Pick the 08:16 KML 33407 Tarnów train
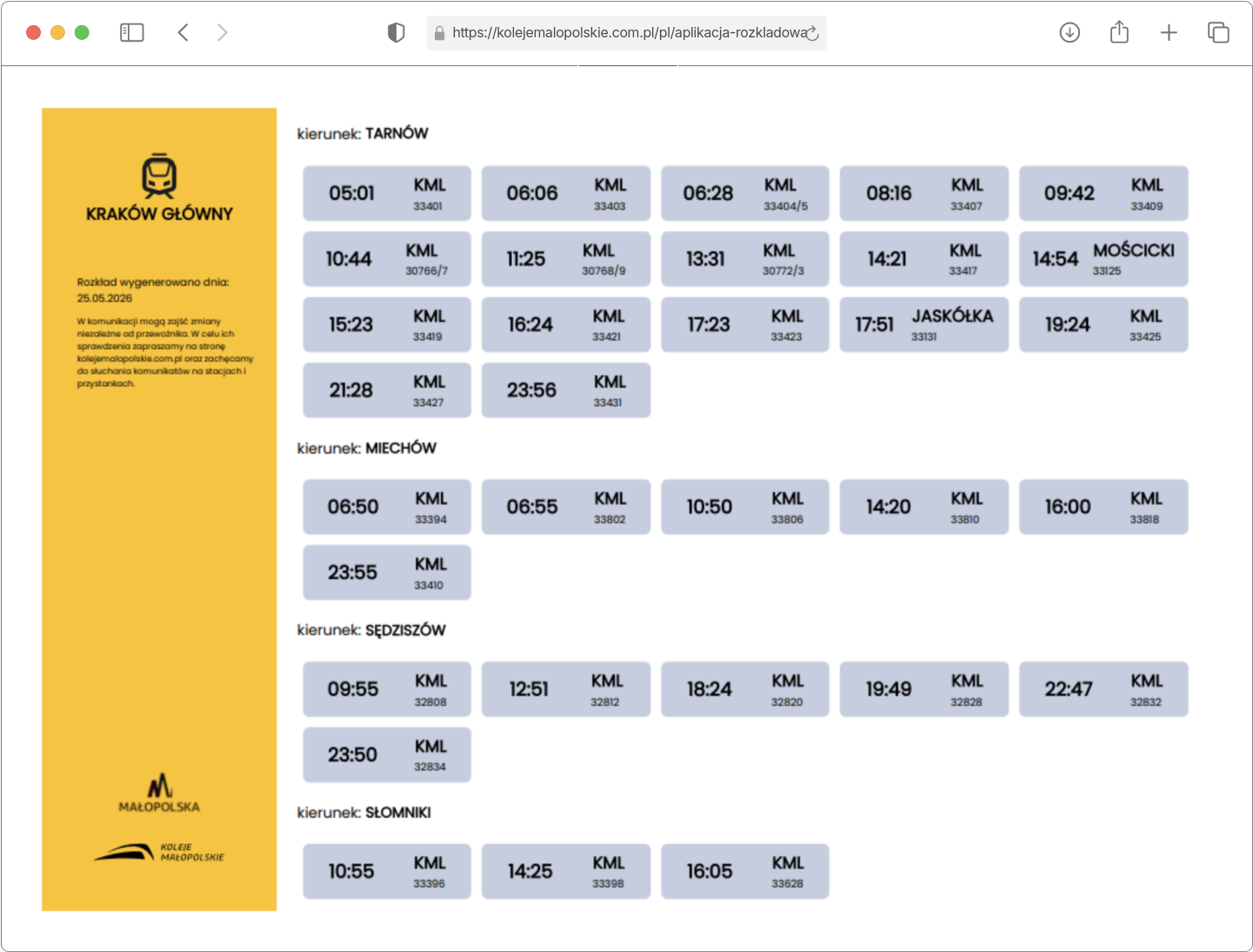The image size is (1253, 952). [924, 193]
